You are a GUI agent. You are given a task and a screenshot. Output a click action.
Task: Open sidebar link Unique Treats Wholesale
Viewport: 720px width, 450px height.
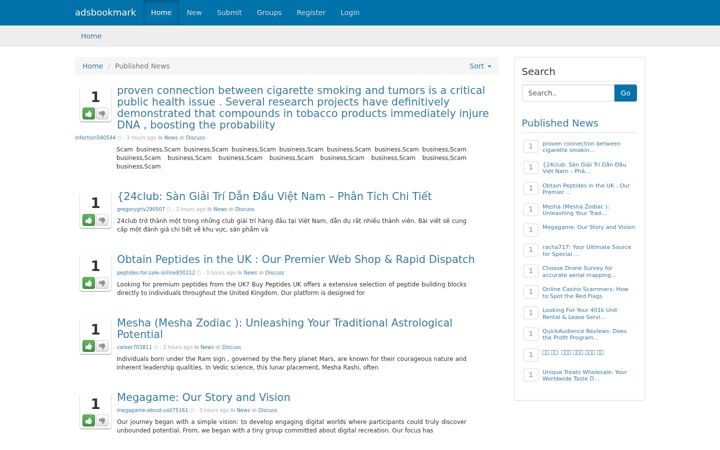[585, 375]
